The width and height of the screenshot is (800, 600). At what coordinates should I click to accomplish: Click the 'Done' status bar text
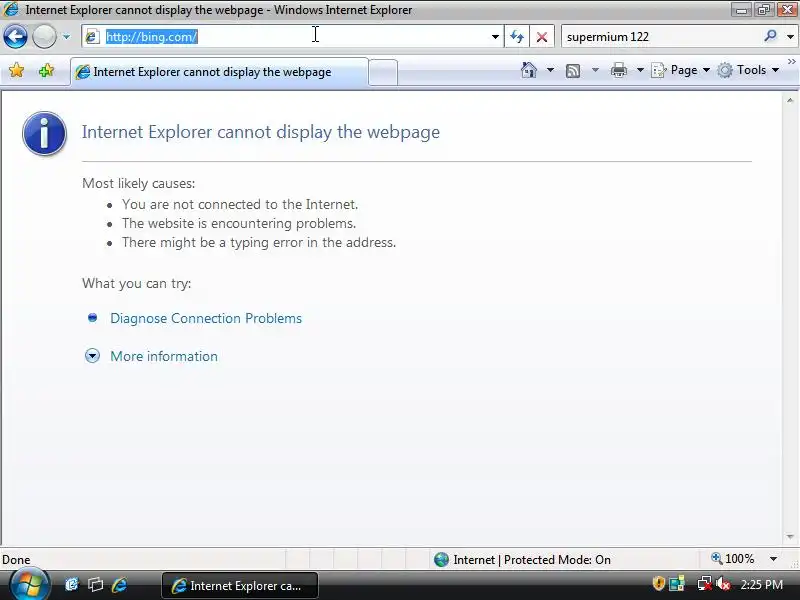(16, 560)
